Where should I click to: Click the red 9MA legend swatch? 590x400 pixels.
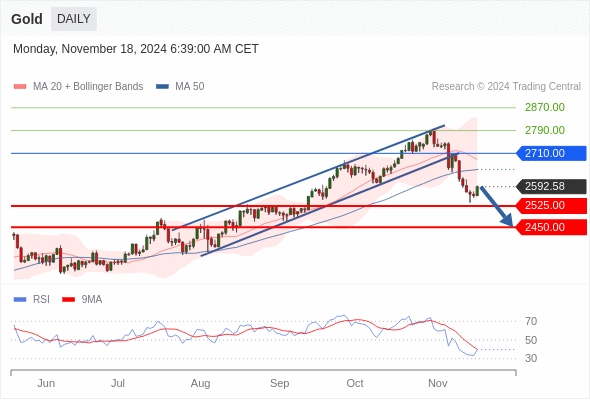tap(68, 300)
